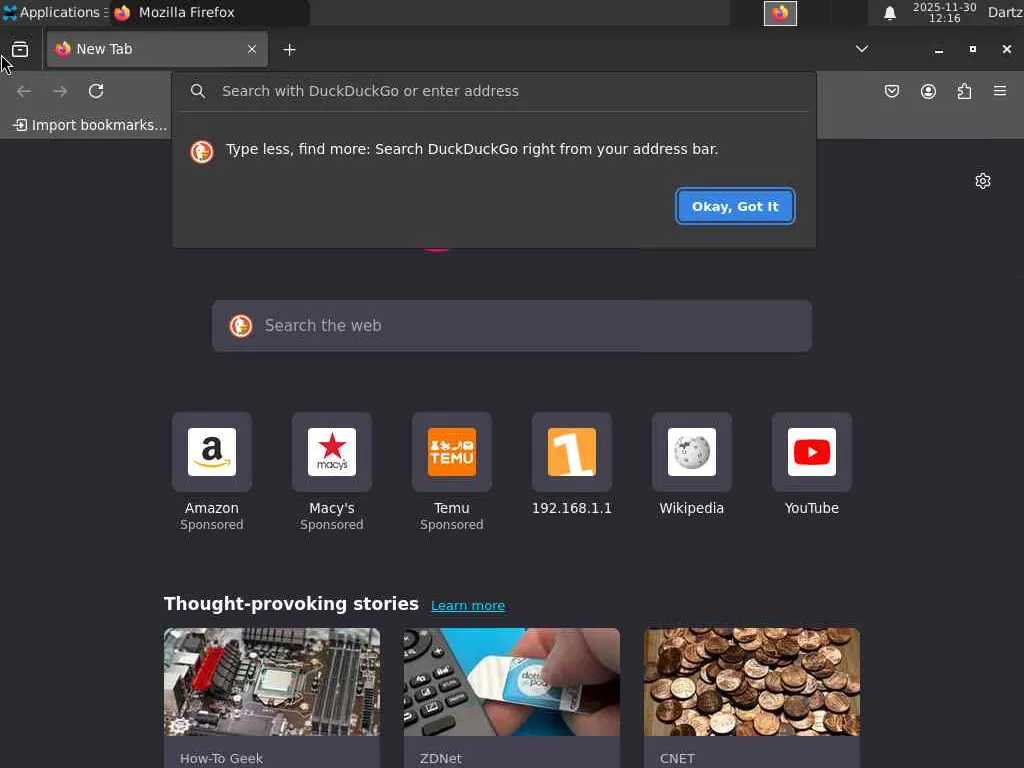Open the extensions puzzle icon

[965, 91]
